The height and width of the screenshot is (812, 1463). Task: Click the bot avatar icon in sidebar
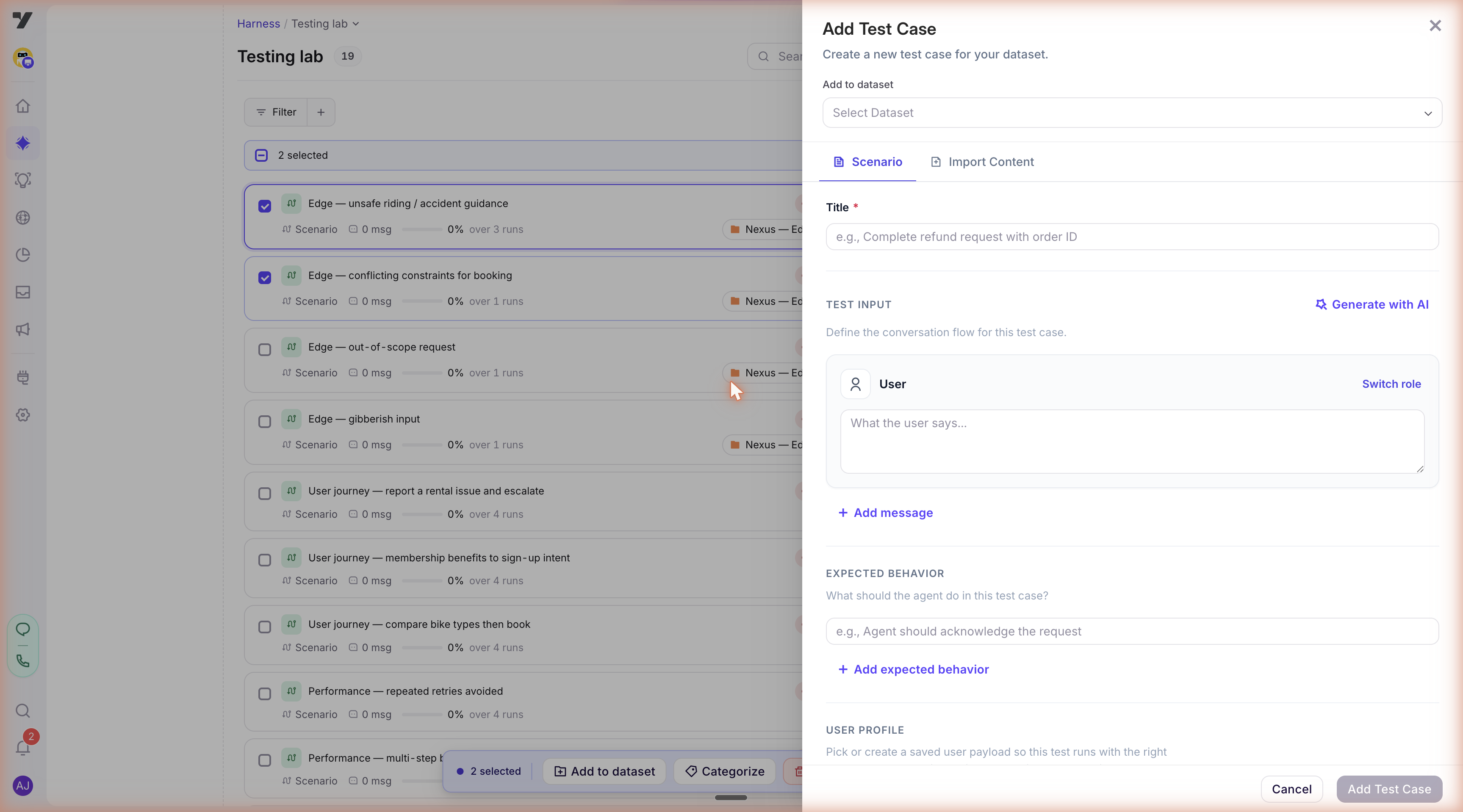tap(23, 58)
